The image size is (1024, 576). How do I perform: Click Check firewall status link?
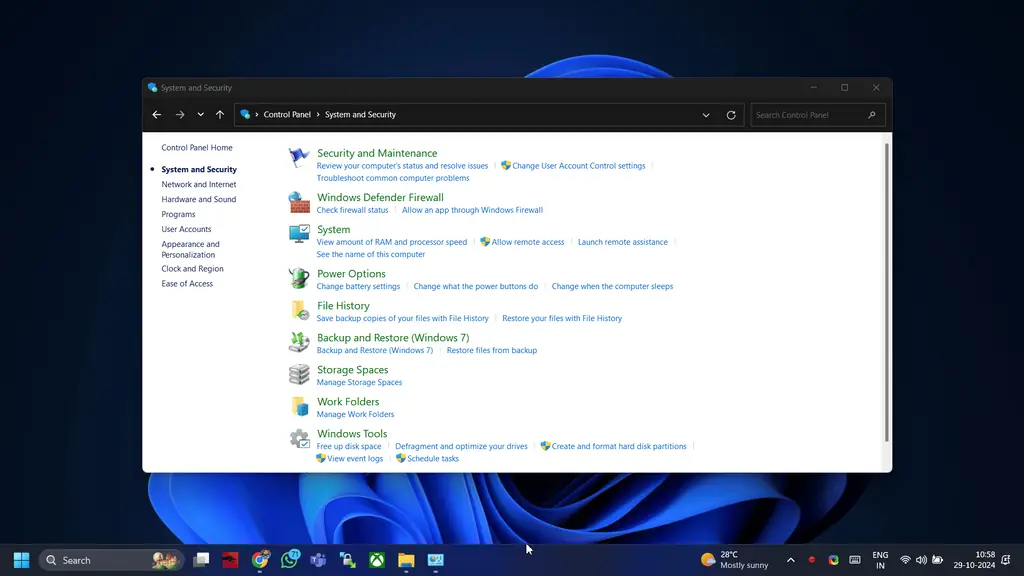click(352, 210)
